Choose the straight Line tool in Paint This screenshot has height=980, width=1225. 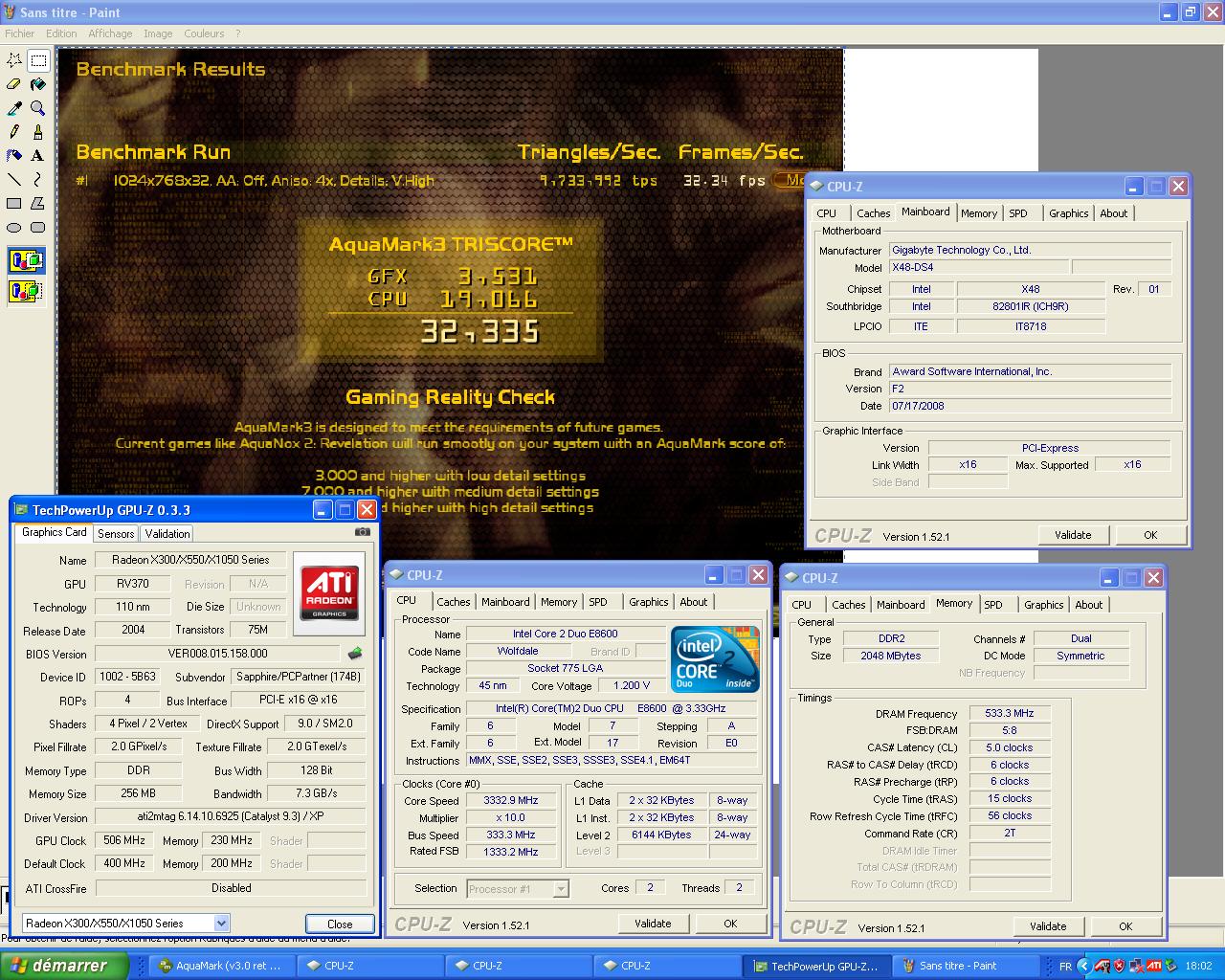[x=14, y=179]
